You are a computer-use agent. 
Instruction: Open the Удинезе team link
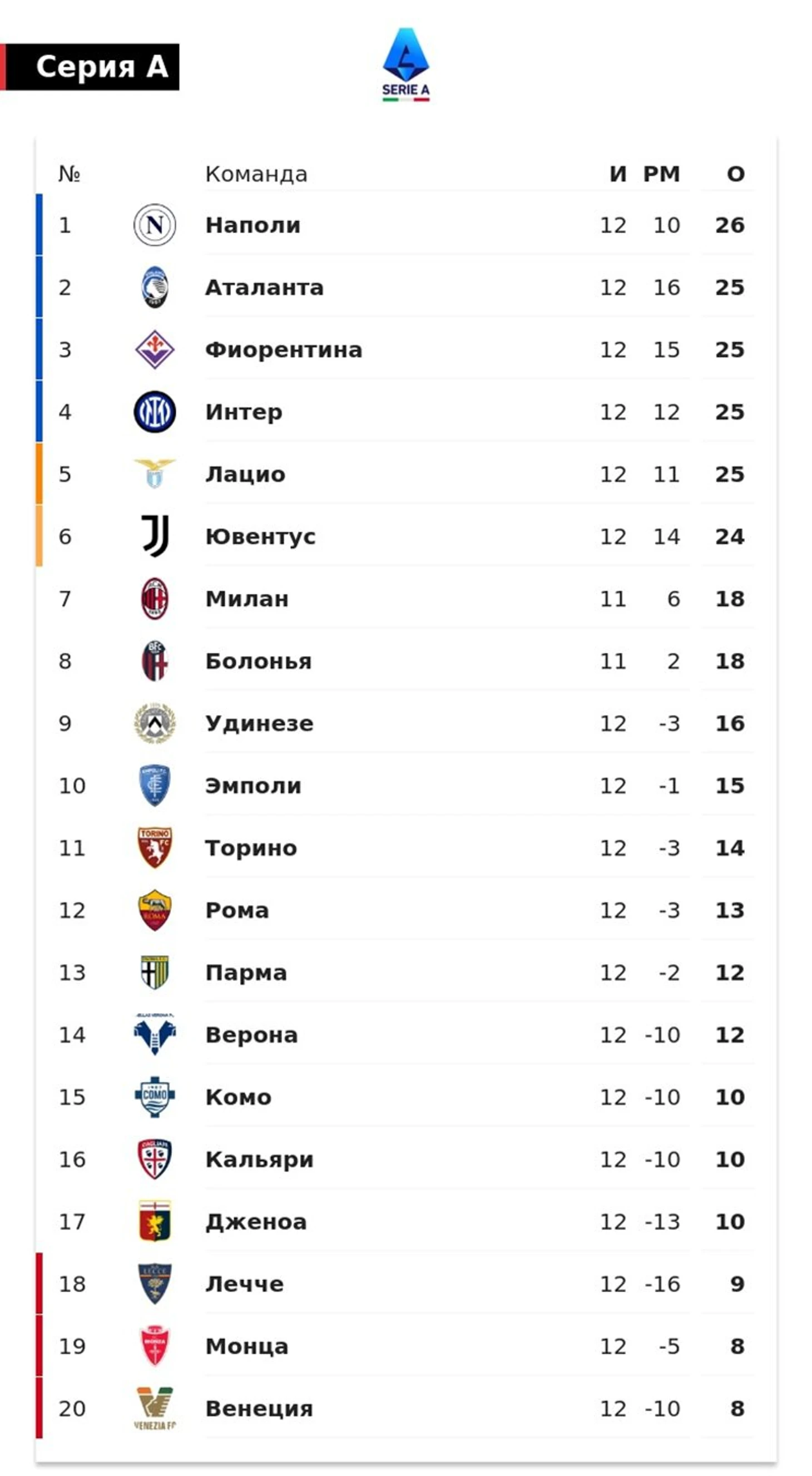tap(259, 724)
